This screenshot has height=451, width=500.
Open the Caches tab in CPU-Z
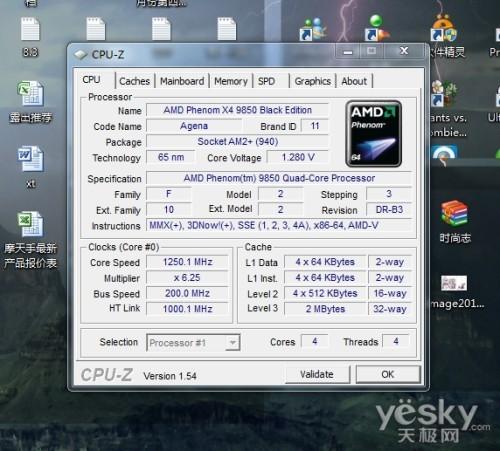tap(135, 81)
